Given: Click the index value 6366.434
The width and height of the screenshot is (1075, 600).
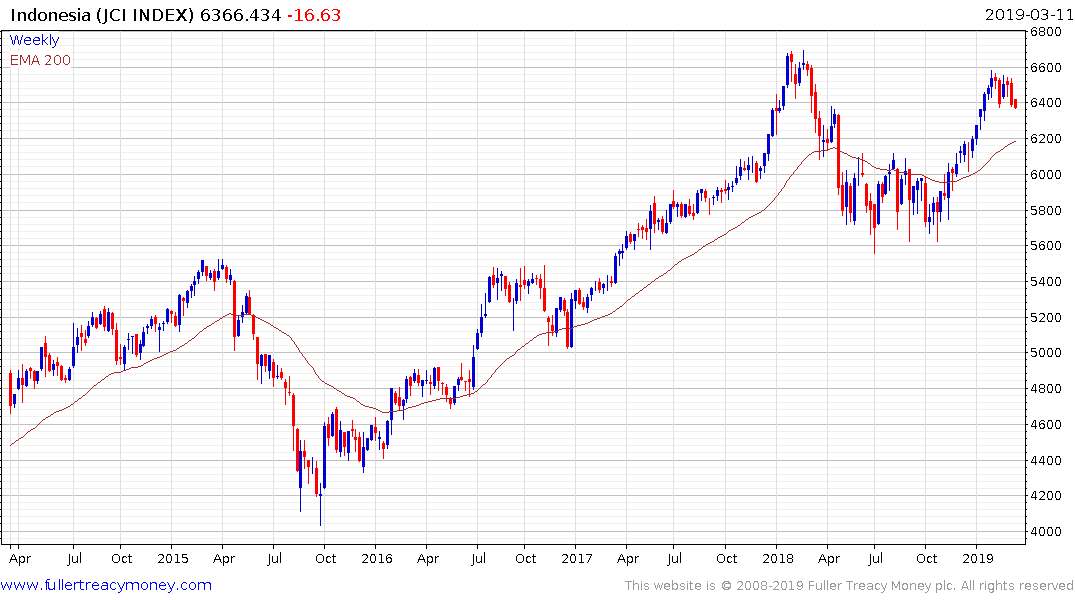Looking at the screenshot, I should coord(241,15).
